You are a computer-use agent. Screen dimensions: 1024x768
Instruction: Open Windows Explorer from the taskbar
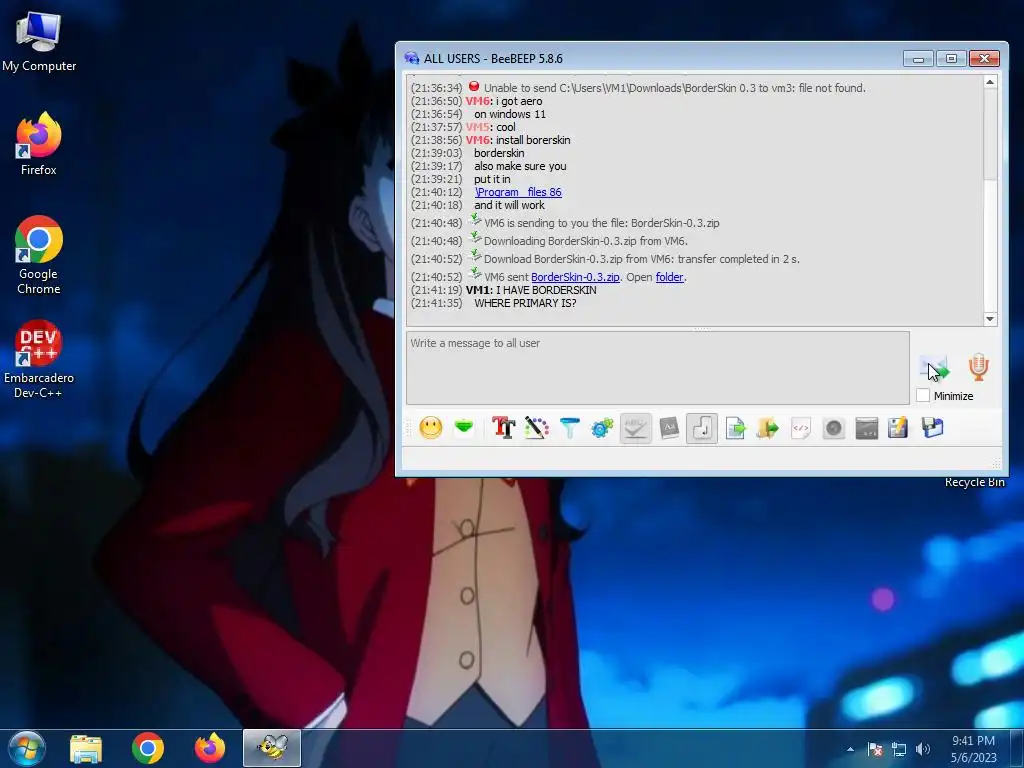[86, 748]
